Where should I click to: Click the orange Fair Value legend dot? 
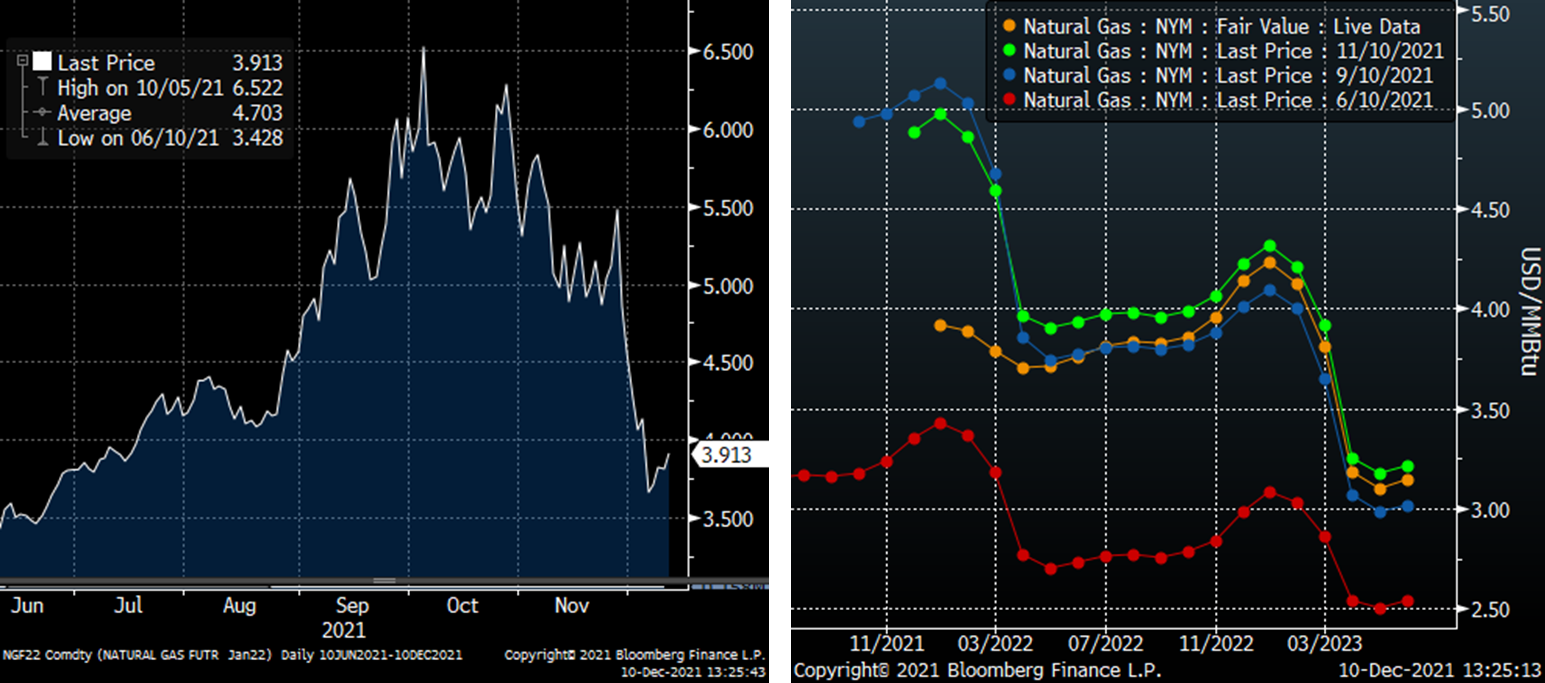[x=1008, y=27]
